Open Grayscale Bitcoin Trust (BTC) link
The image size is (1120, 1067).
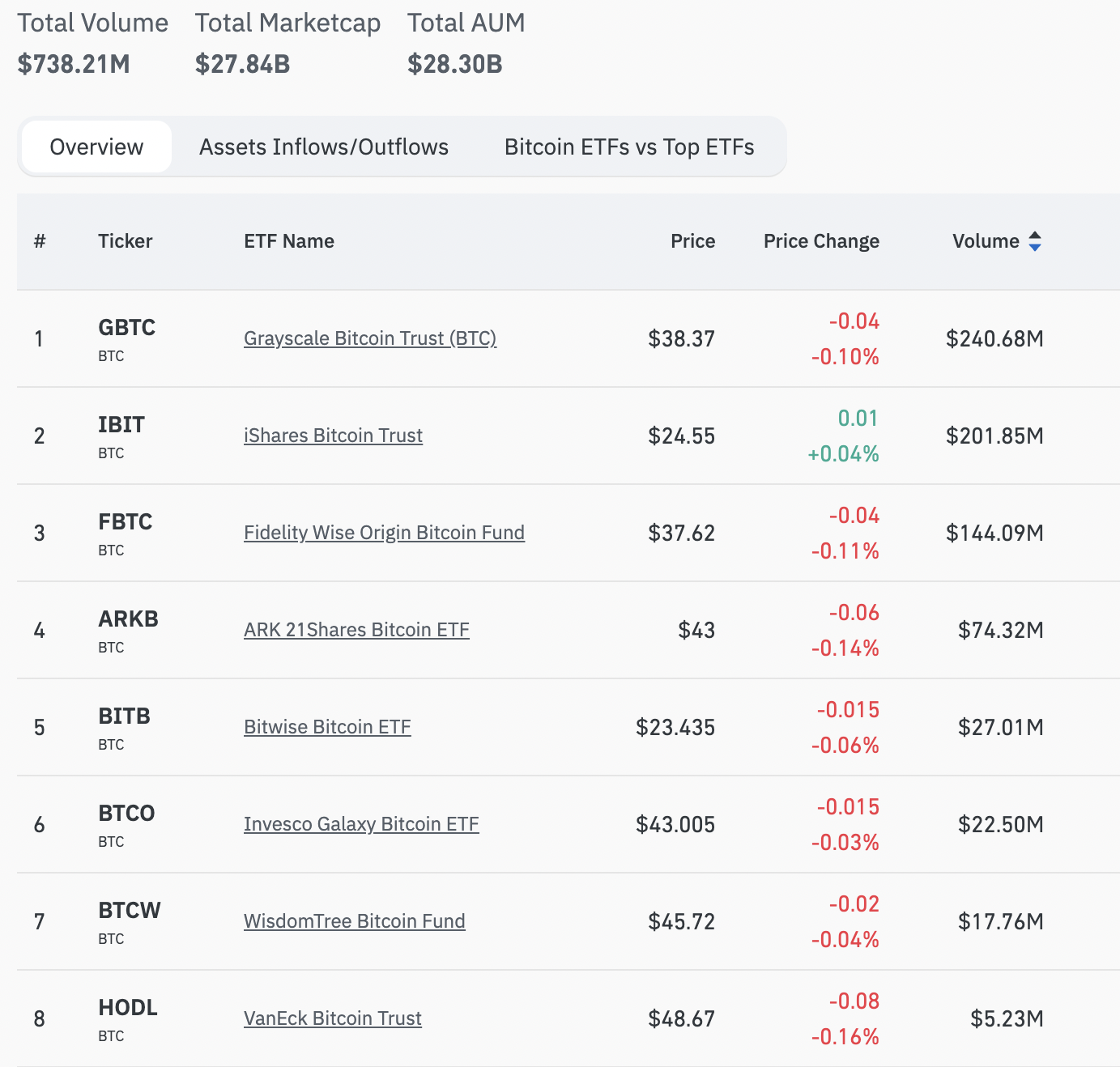[370, 338]
